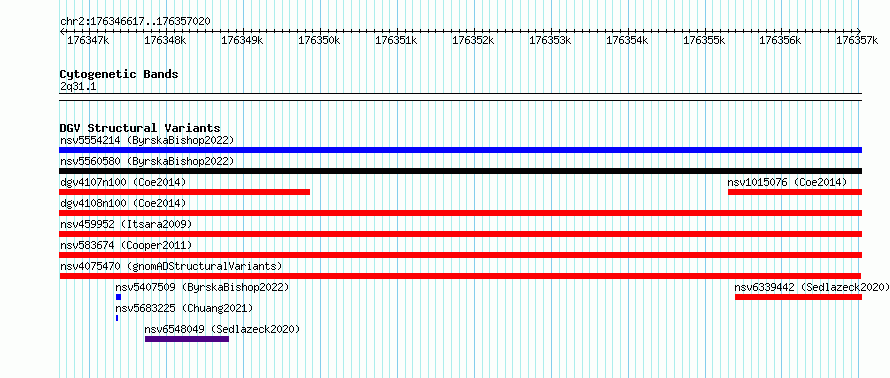Select the purple nsv6548049 variant bar

tap(187, 339)
